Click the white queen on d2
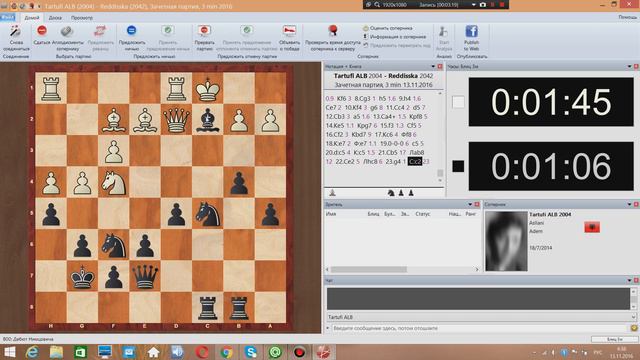Viewport: 640px width, 360px height. [176, 120]
